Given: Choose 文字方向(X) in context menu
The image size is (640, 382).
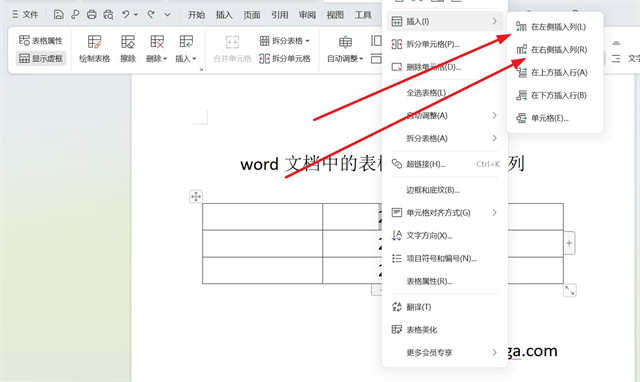Looking at the screenshot, I should (x=445, y=235).
